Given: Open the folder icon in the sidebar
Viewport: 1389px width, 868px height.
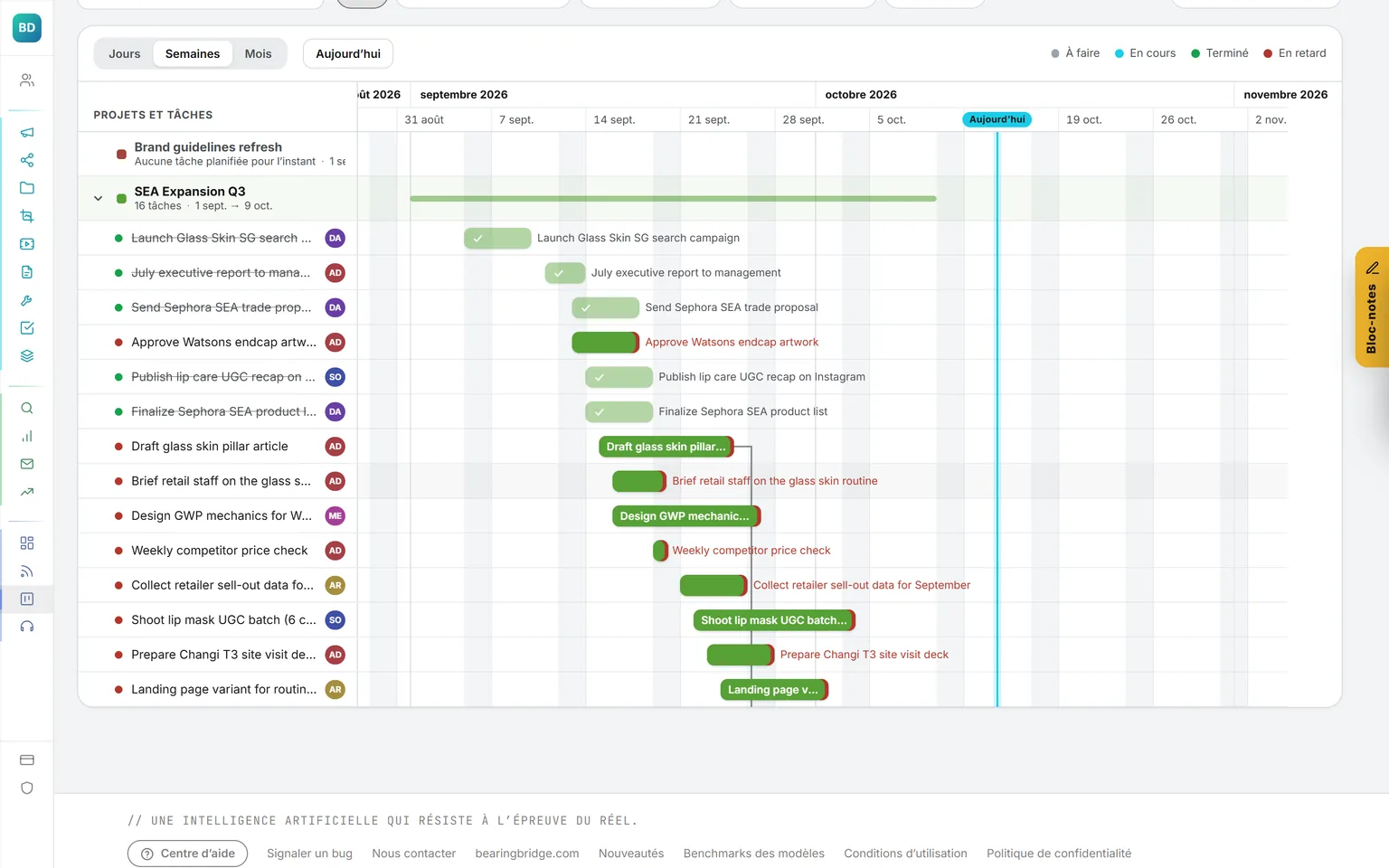Looking at the screenshot, I should click(x=27, y=188).
